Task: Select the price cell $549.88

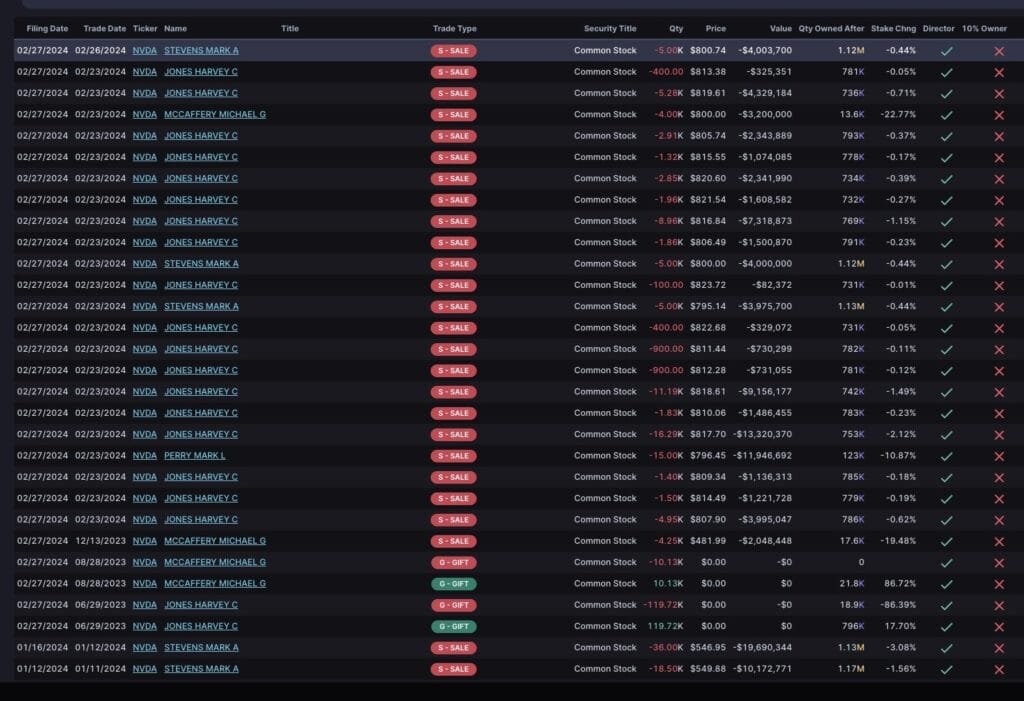Action: pos(708,669)
